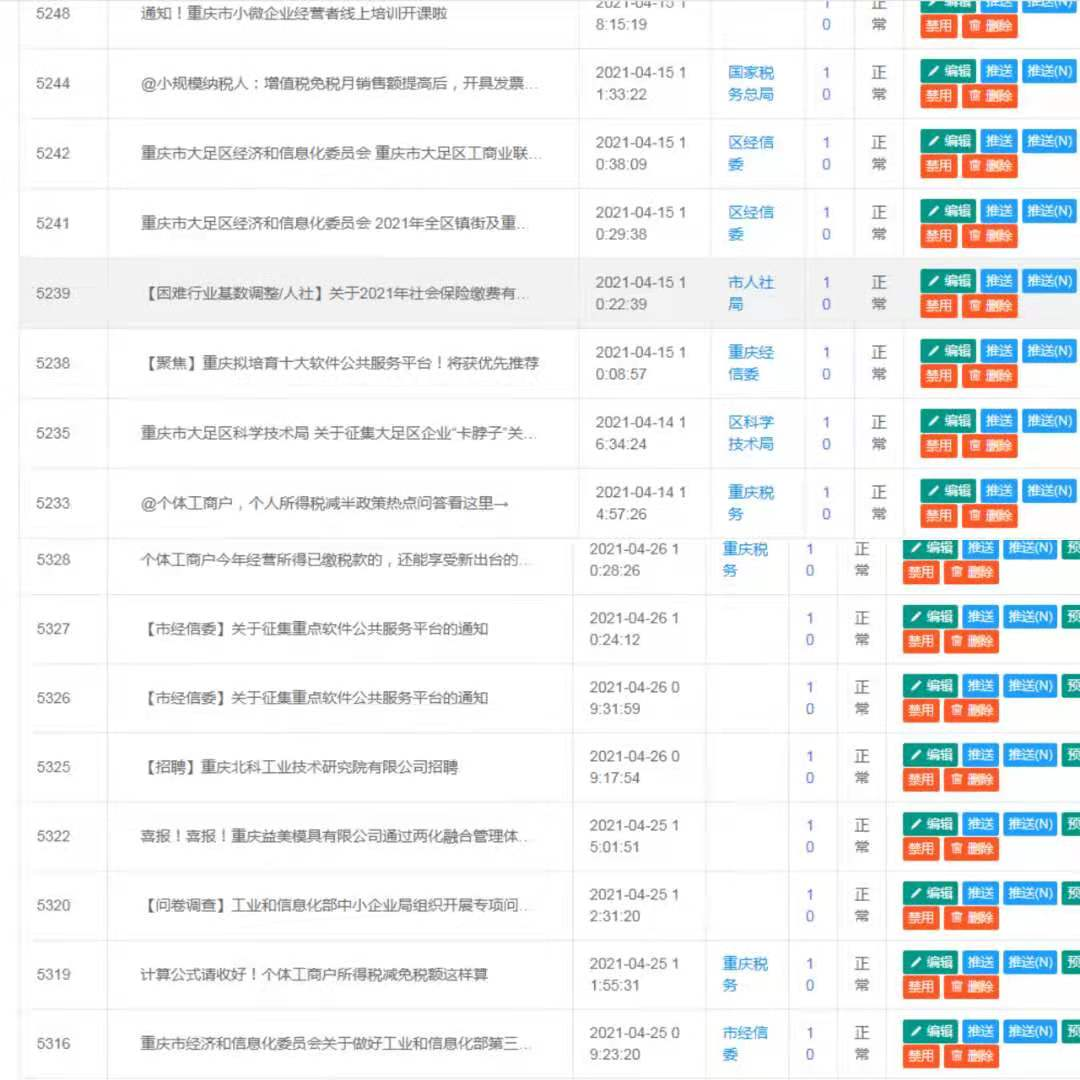Open 市经信委 link in row 5316
The image size is (1080, 1080).
745,1043
